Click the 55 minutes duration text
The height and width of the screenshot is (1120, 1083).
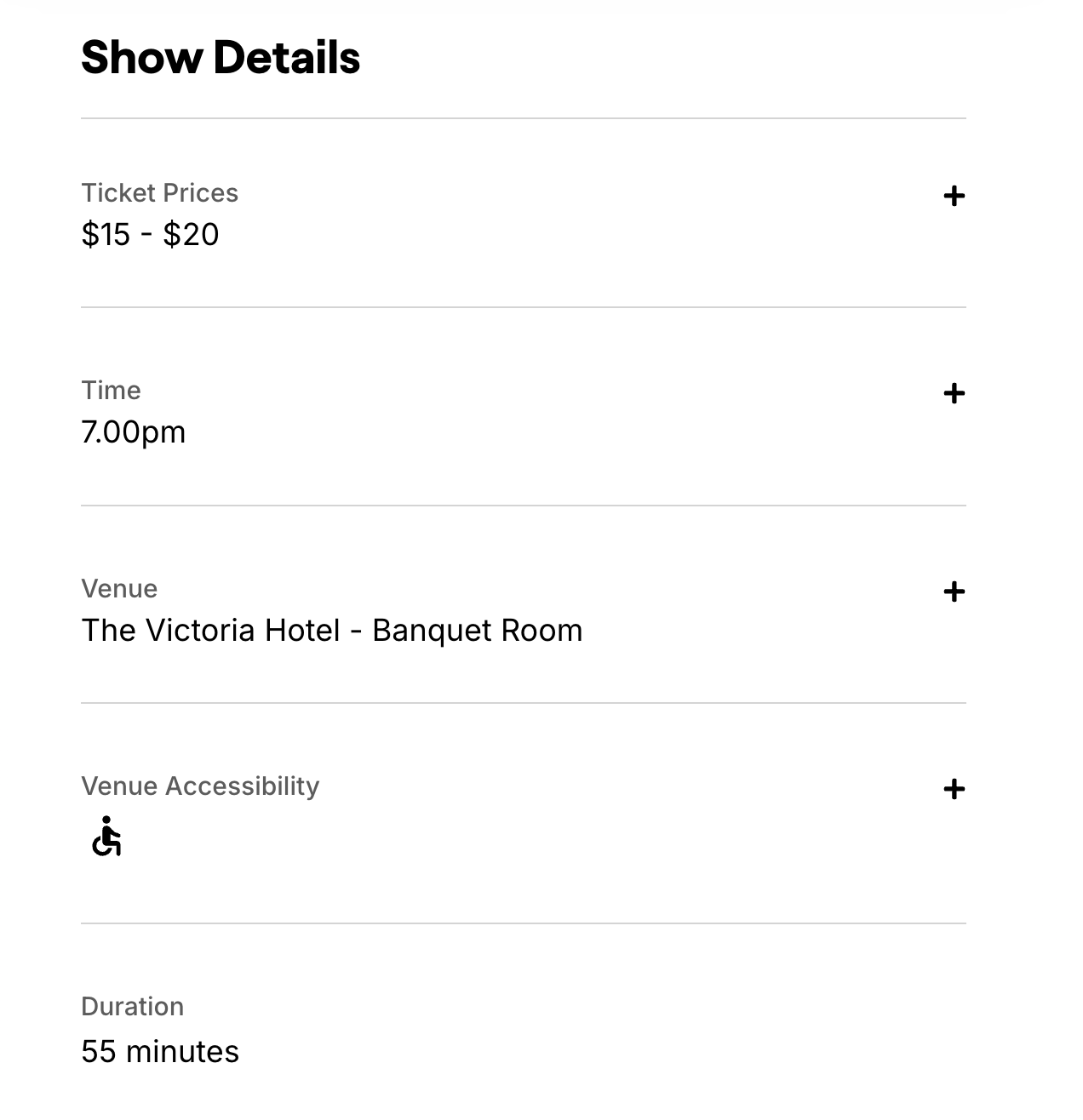click(x=160, y=1052)
